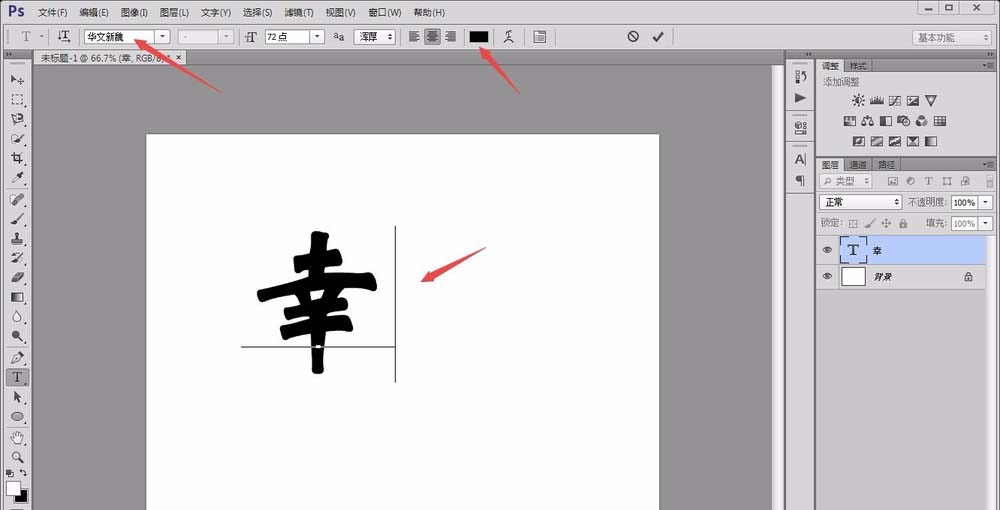This screenshot has height=510, width=1000.
Task: Commit current text edits checkmark
Action: (658, 37)
